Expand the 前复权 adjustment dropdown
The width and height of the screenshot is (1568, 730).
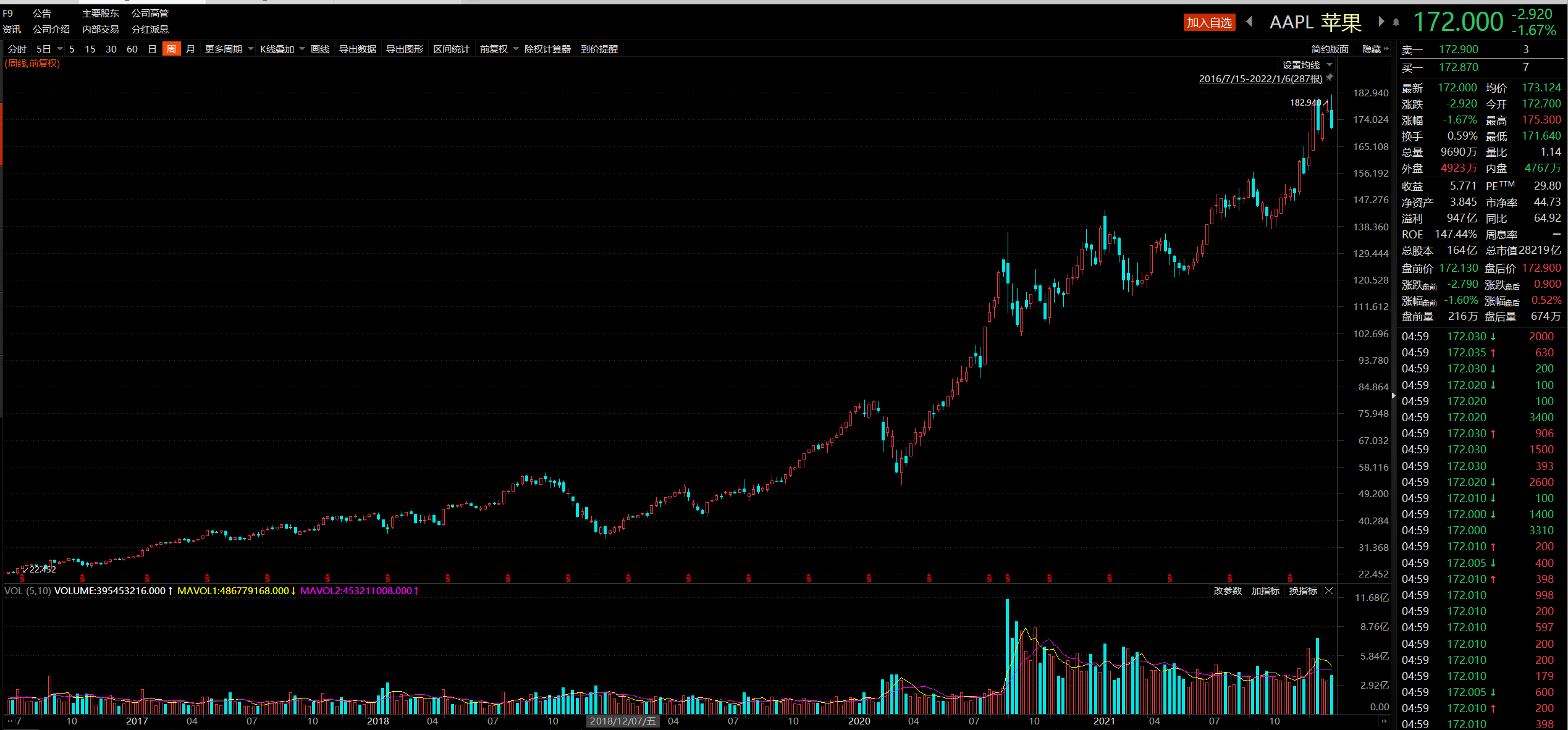516,49
